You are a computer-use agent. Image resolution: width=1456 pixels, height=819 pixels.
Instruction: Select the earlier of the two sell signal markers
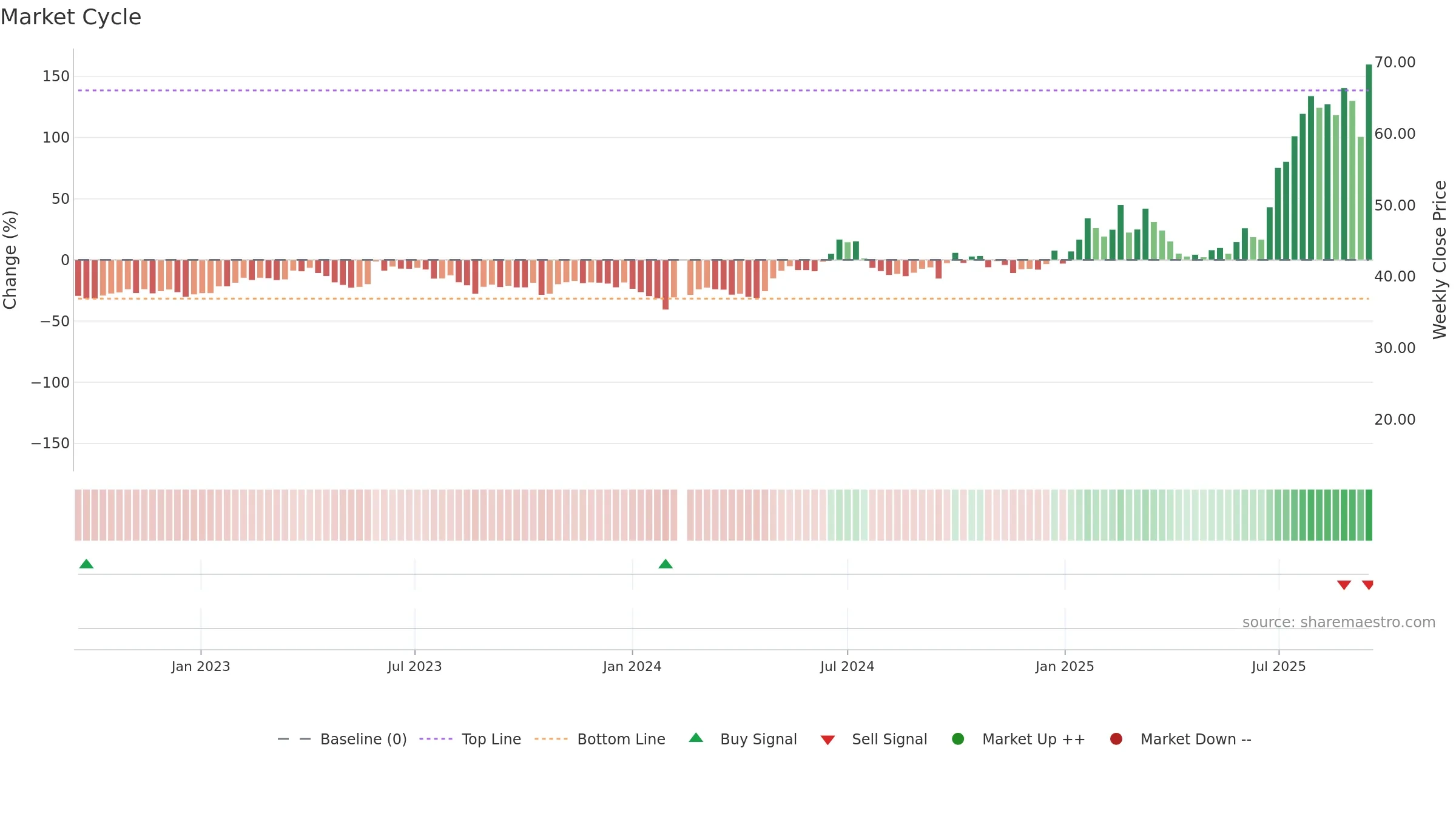(1344, 585)
